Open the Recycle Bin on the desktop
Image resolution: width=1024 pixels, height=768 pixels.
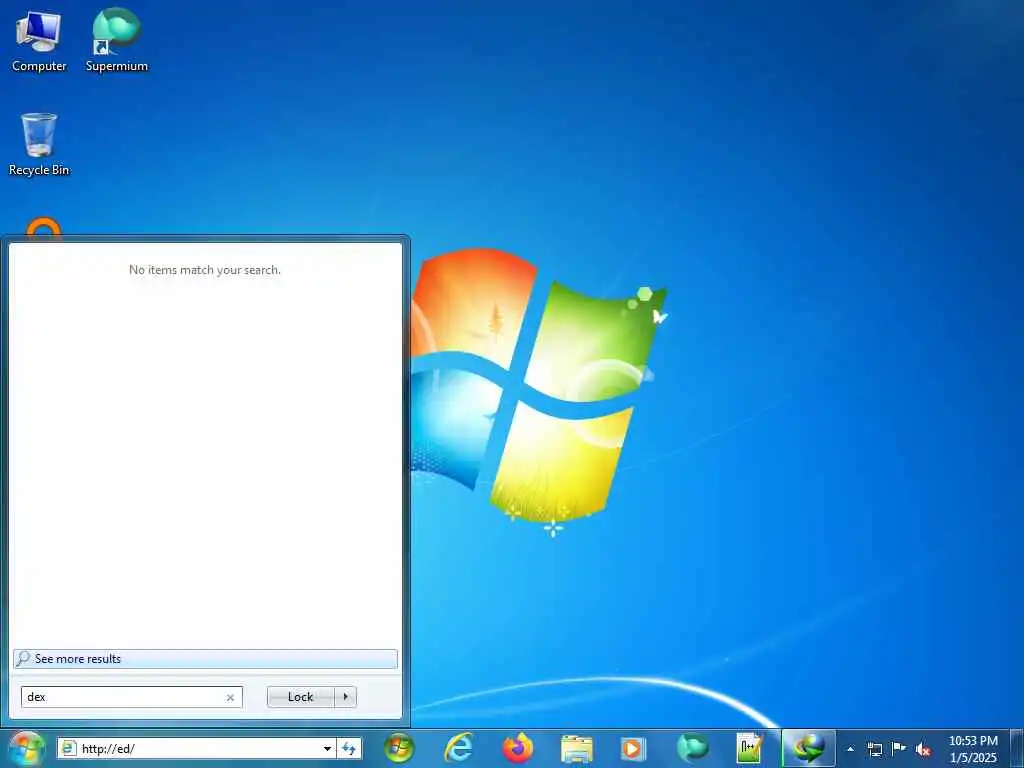pyautogui.click(x=39, y=144)
